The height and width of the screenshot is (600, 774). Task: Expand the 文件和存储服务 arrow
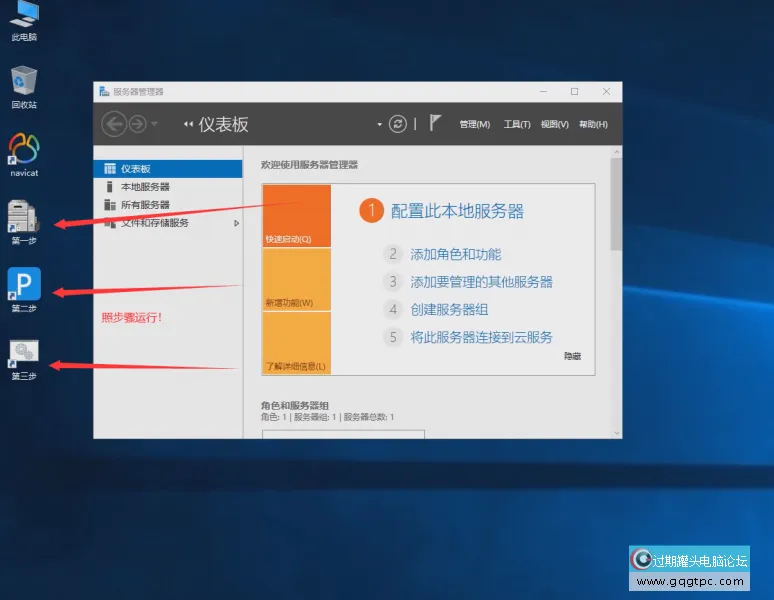236,223
